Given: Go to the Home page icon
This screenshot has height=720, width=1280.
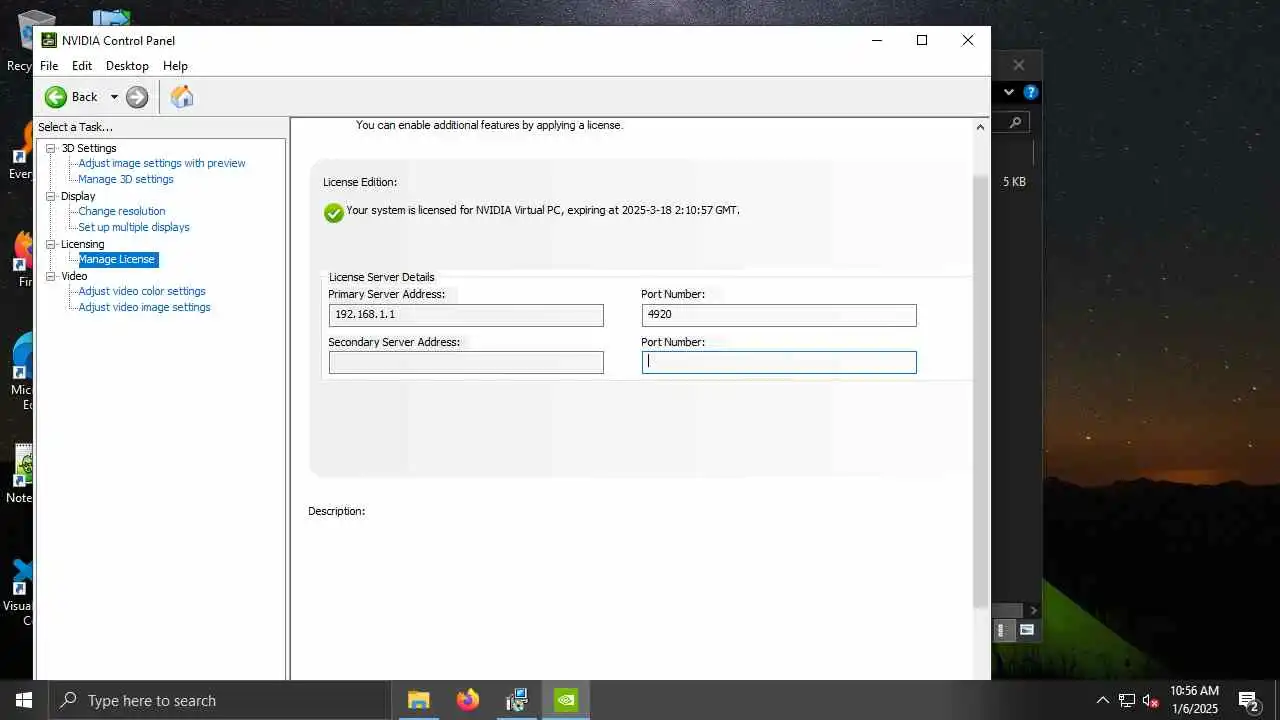Looking at the screenshot, I should (182, 97).
